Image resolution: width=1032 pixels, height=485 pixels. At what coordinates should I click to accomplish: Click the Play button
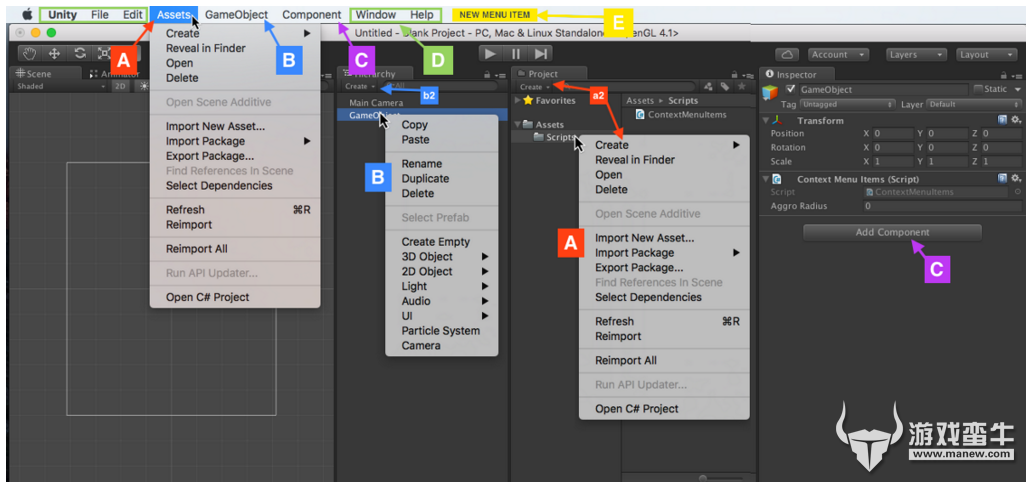click(x=490, y=53)
